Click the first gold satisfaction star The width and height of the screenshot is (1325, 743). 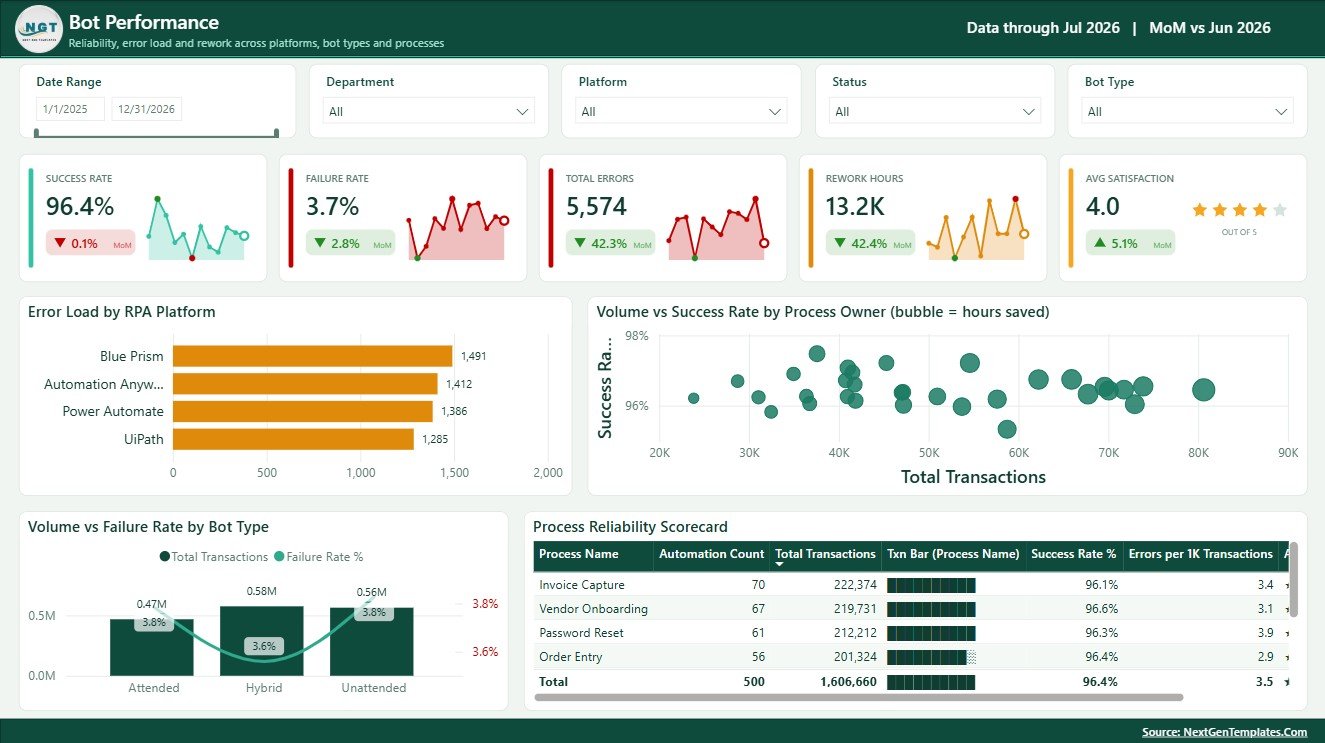tap(1199, 210)
